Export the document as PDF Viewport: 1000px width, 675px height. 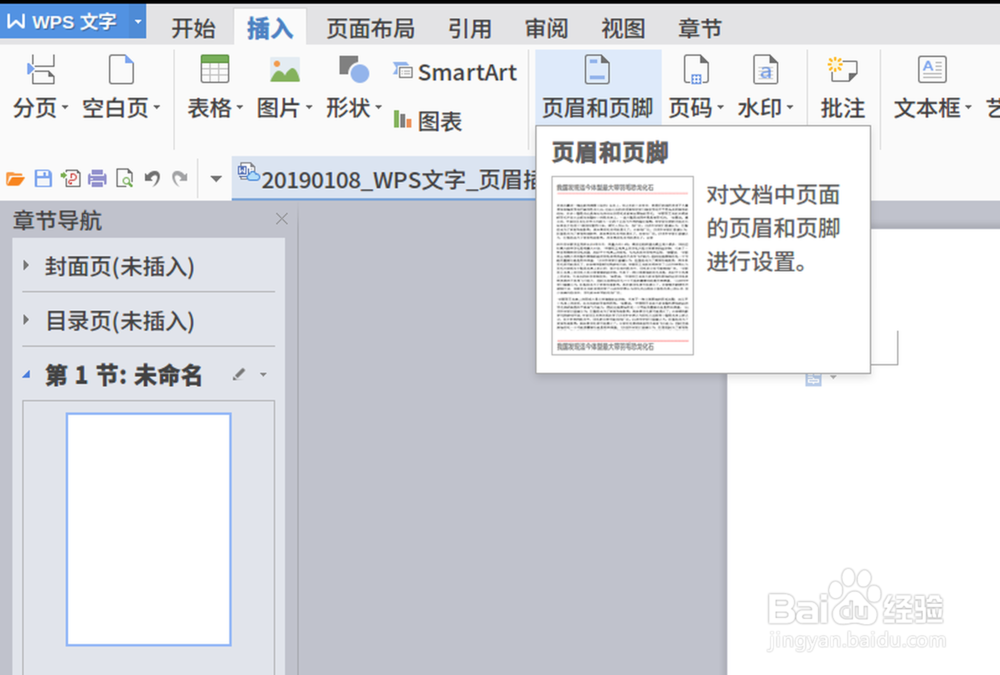[70, 177]
